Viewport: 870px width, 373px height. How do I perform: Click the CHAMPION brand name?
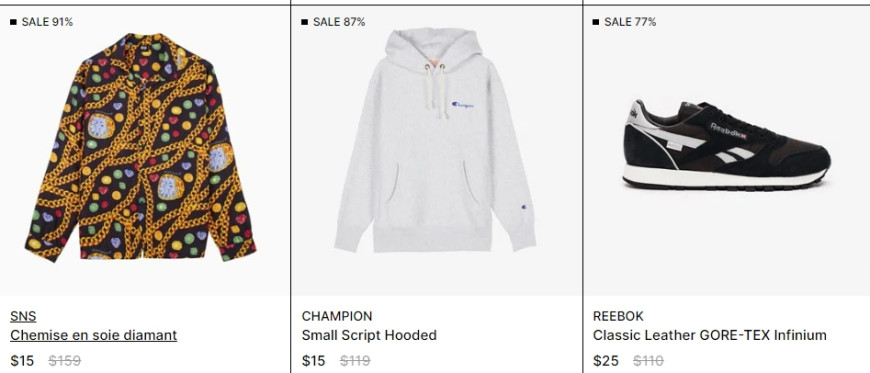click(x=337, y=316)
